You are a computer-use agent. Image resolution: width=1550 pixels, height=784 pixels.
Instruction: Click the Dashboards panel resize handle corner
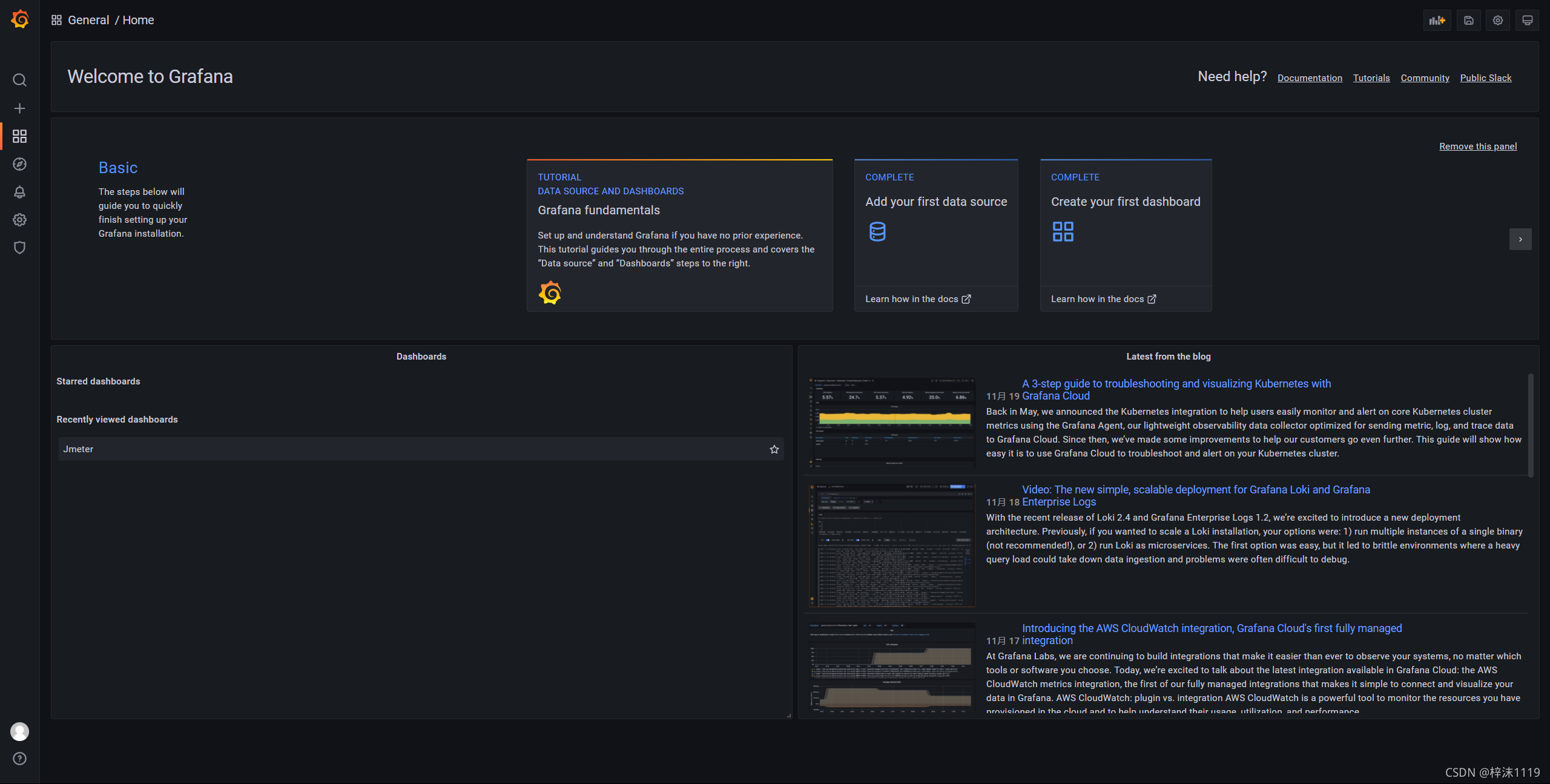click(x=788, y=716)
